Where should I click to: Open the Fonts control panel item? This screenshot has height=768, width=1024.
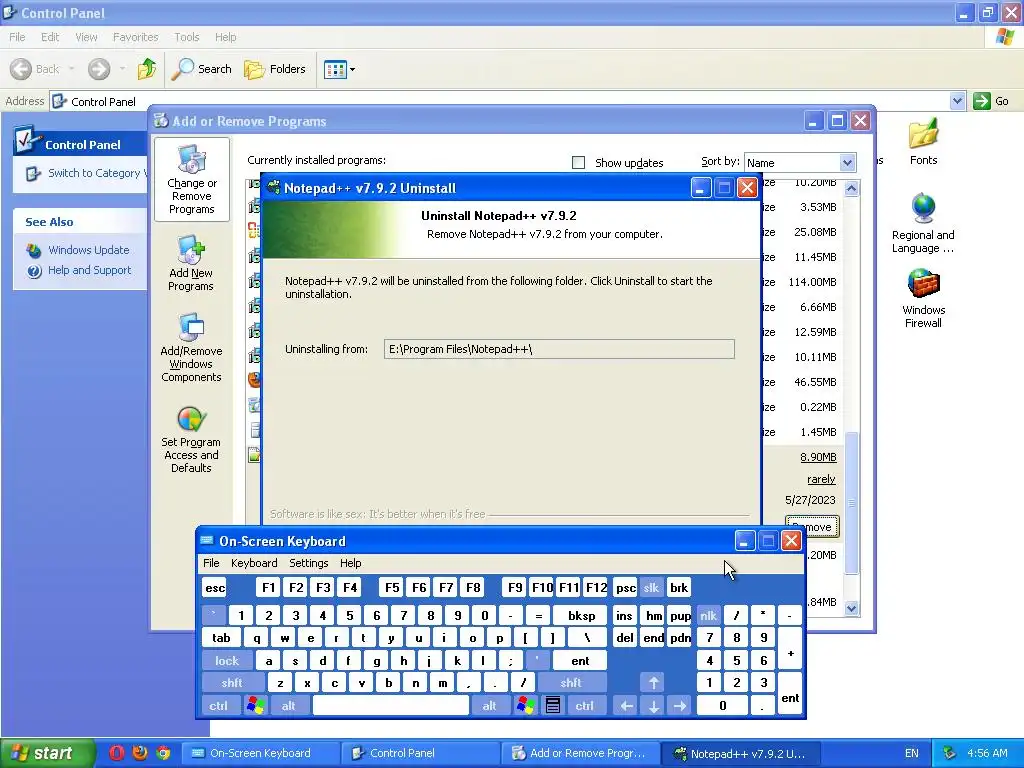[x=923, y=142]
